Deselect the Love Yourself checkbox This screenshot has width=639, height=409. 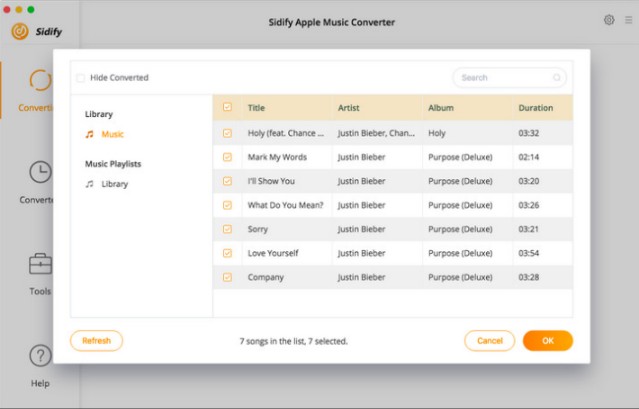click(227, 253)
